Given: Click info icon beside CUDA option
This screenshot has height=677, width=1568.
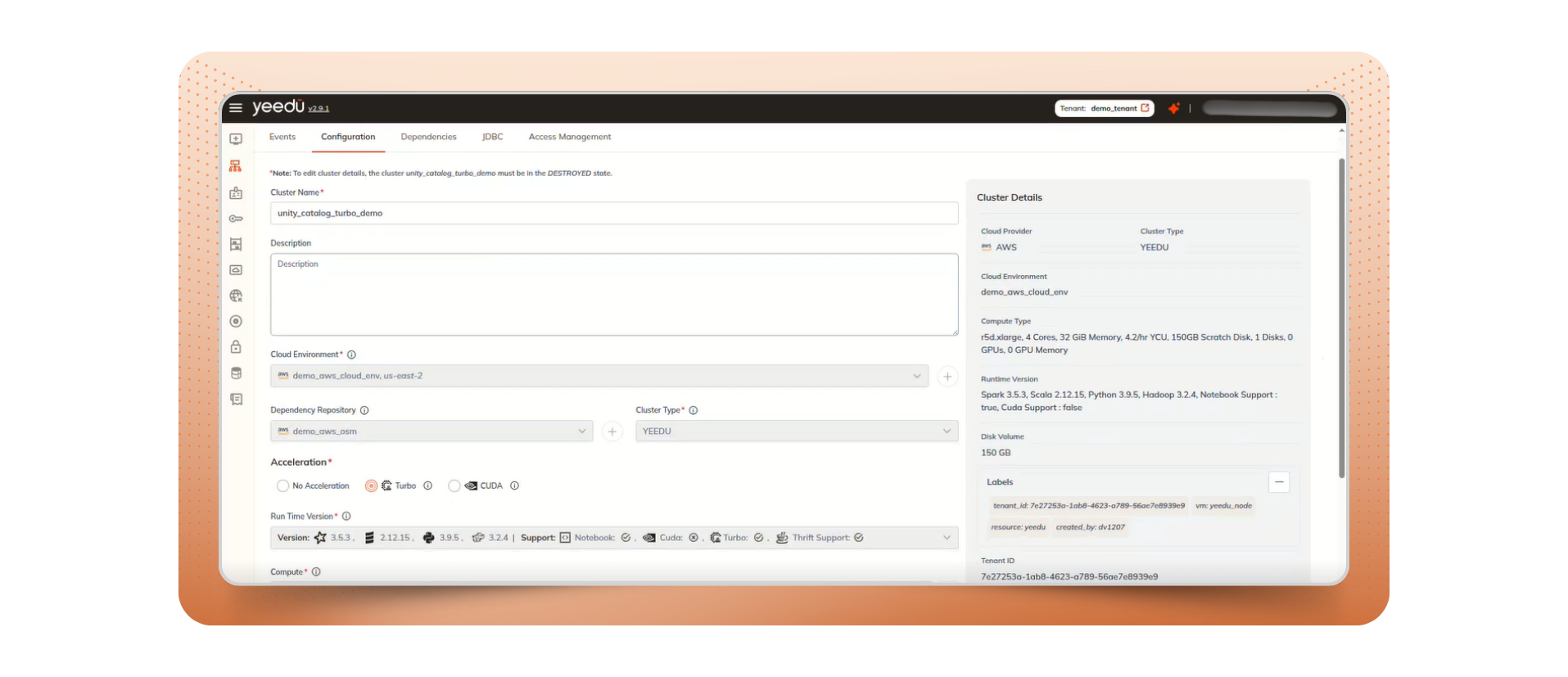Looking at the screenshot, I should tap(514, 485).
